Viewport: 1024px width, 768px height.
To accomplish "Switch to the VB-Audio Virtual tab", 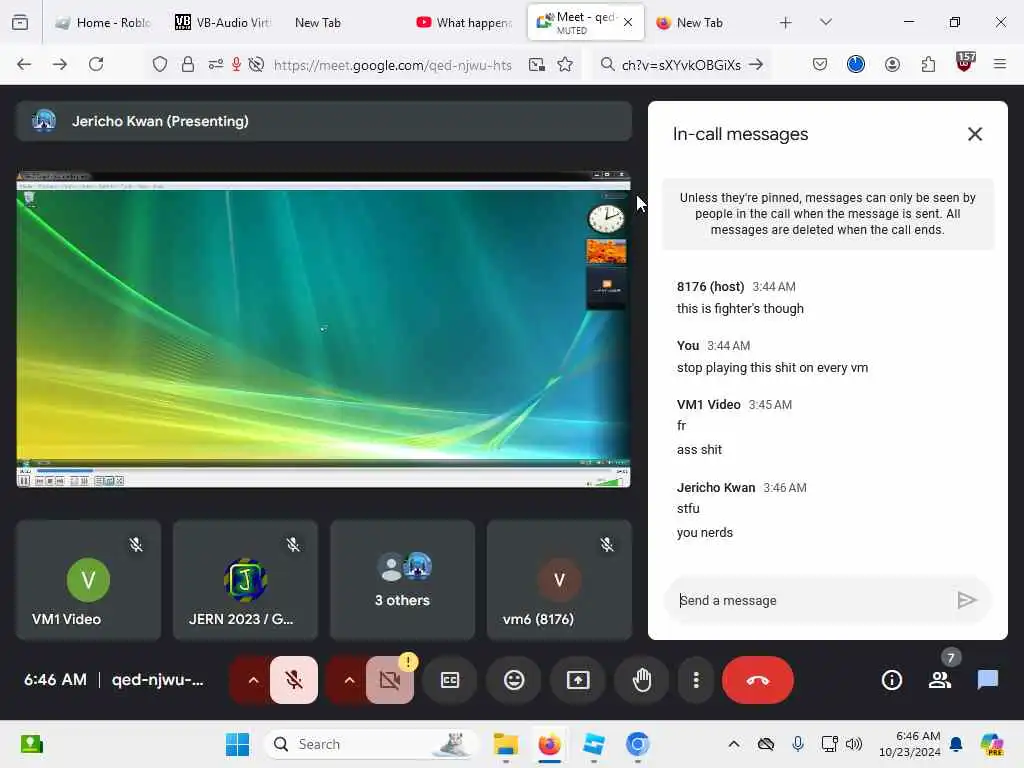I will click(223, 23).
